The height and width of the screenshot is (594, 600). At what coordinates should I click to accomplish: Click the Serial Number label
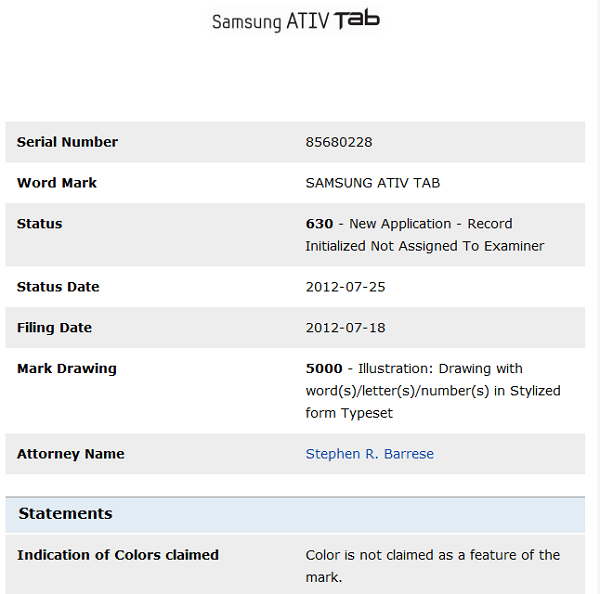click(67, 142)
